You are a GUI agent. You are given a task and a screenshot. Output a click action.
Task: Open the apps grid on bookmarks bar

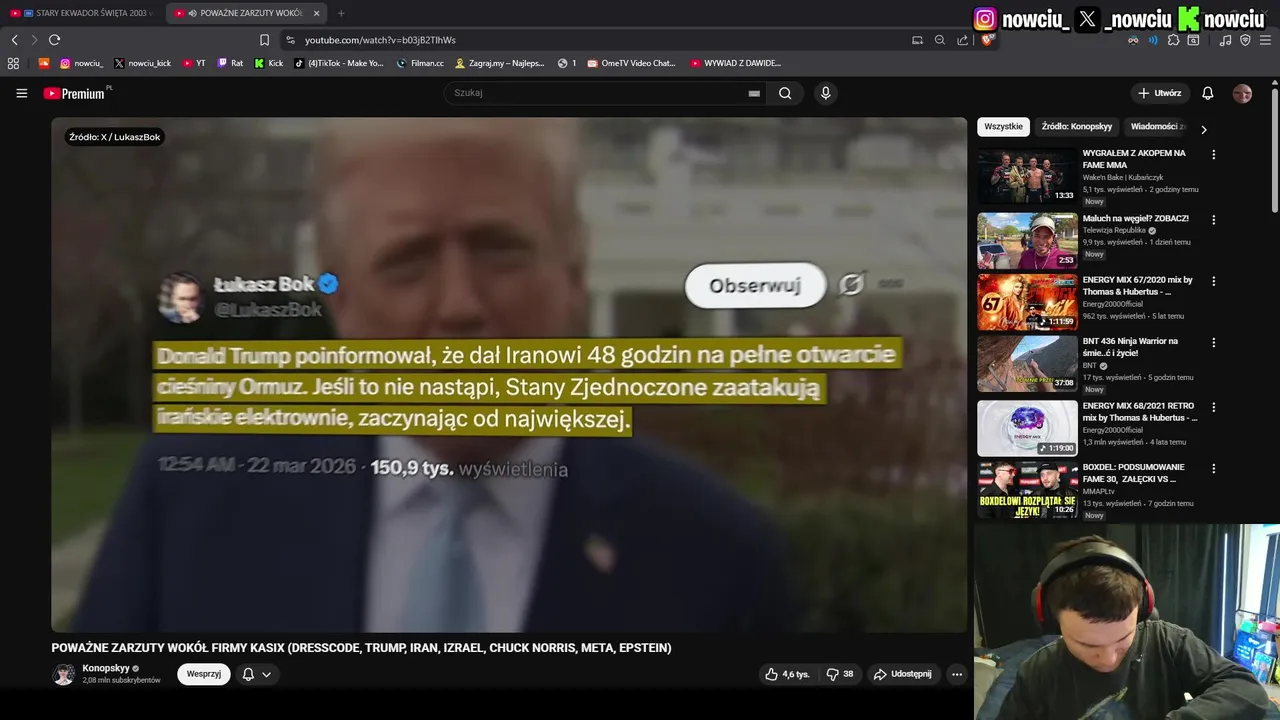click(13, 63)
